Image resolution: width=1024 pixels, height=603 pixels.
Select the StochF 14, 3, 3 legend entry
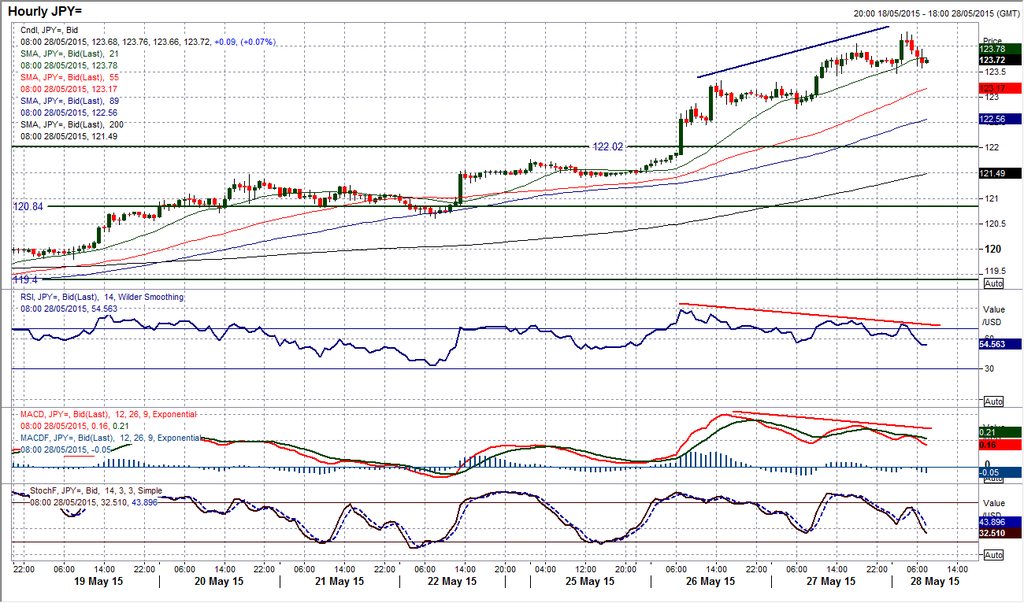click(x=96, y=491)
